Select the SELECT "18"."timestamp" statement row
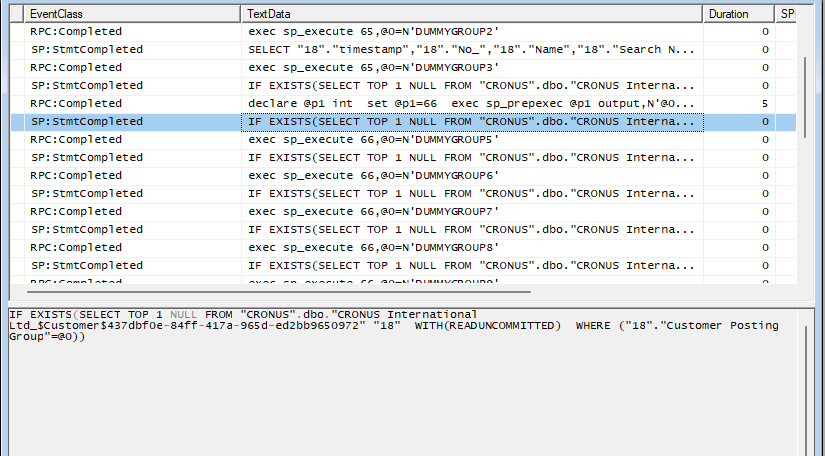This screenshot has height=456, width=825. [403, 49]
